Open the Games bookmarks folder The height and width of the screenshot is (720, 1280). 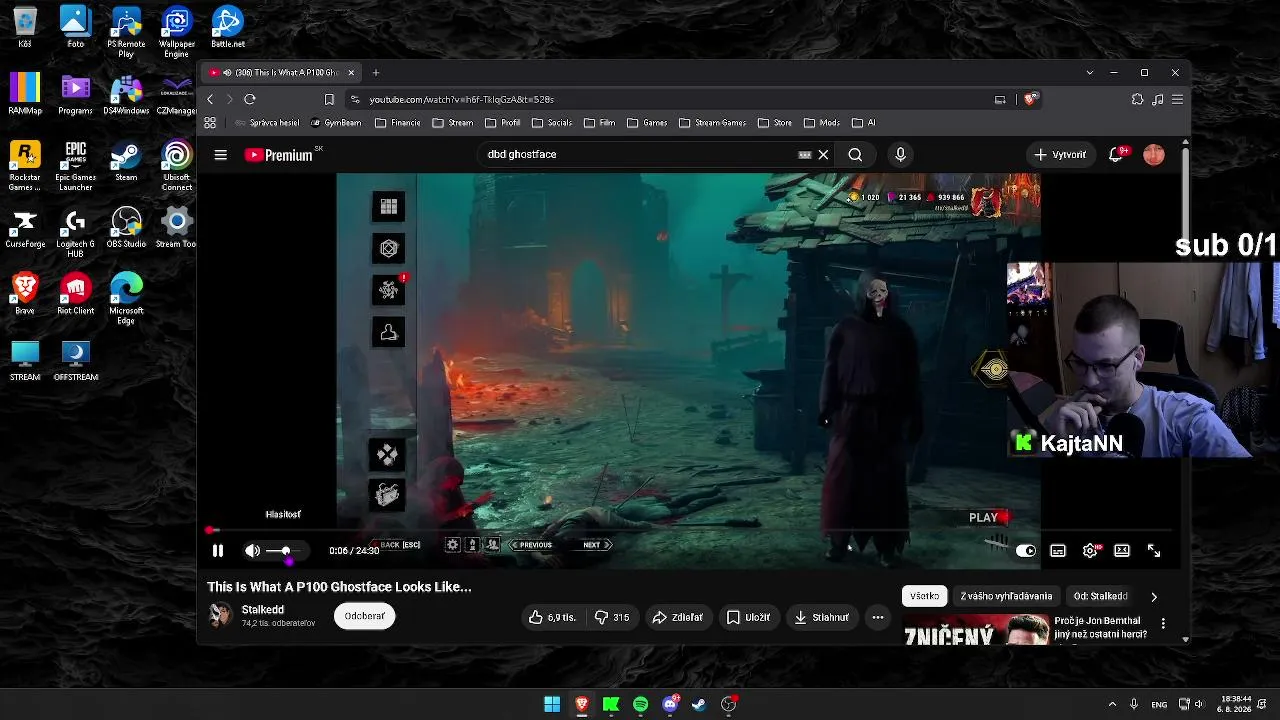click(x=647, y=123)
